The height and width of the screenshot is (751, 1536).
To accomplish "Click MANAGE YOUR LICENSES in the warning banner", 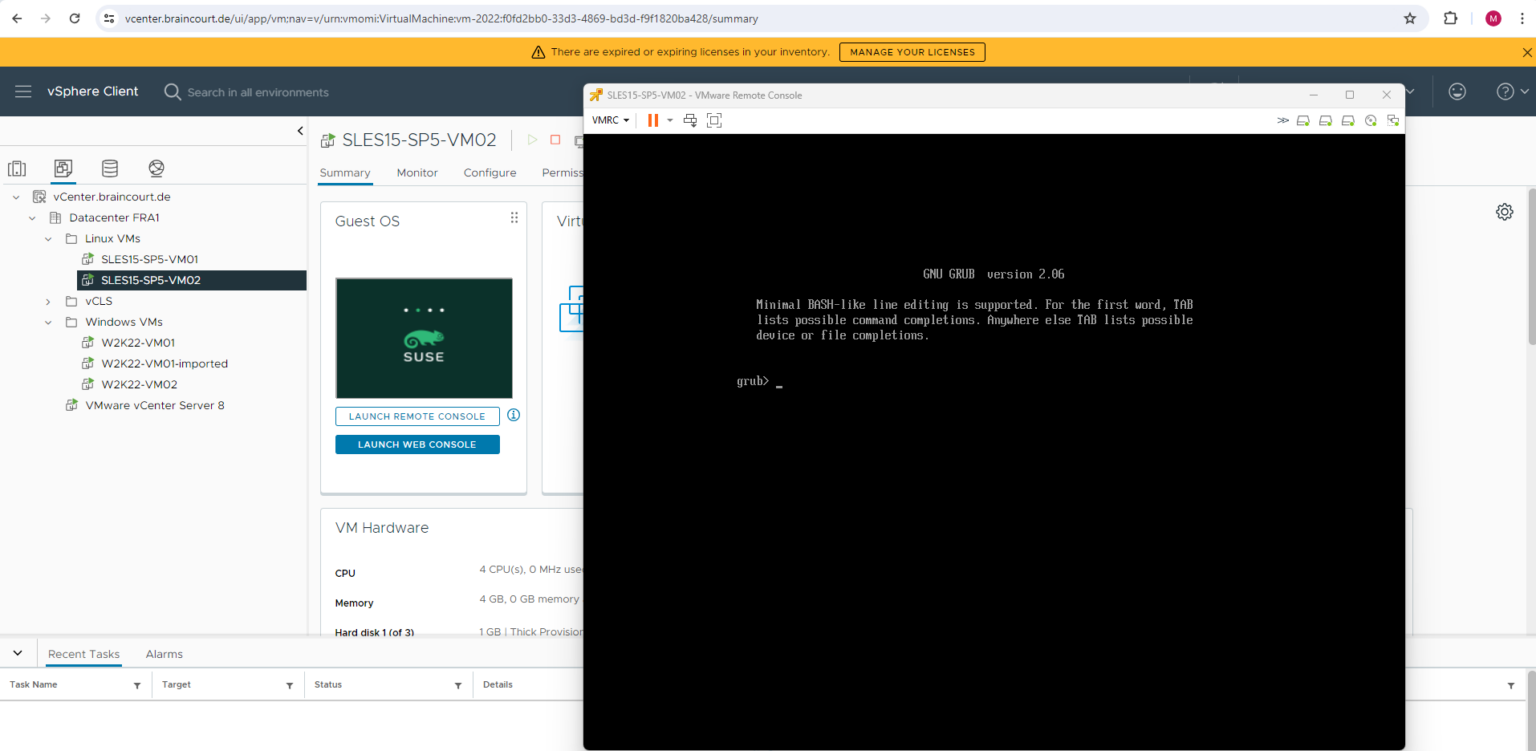I will coord(911,52).
